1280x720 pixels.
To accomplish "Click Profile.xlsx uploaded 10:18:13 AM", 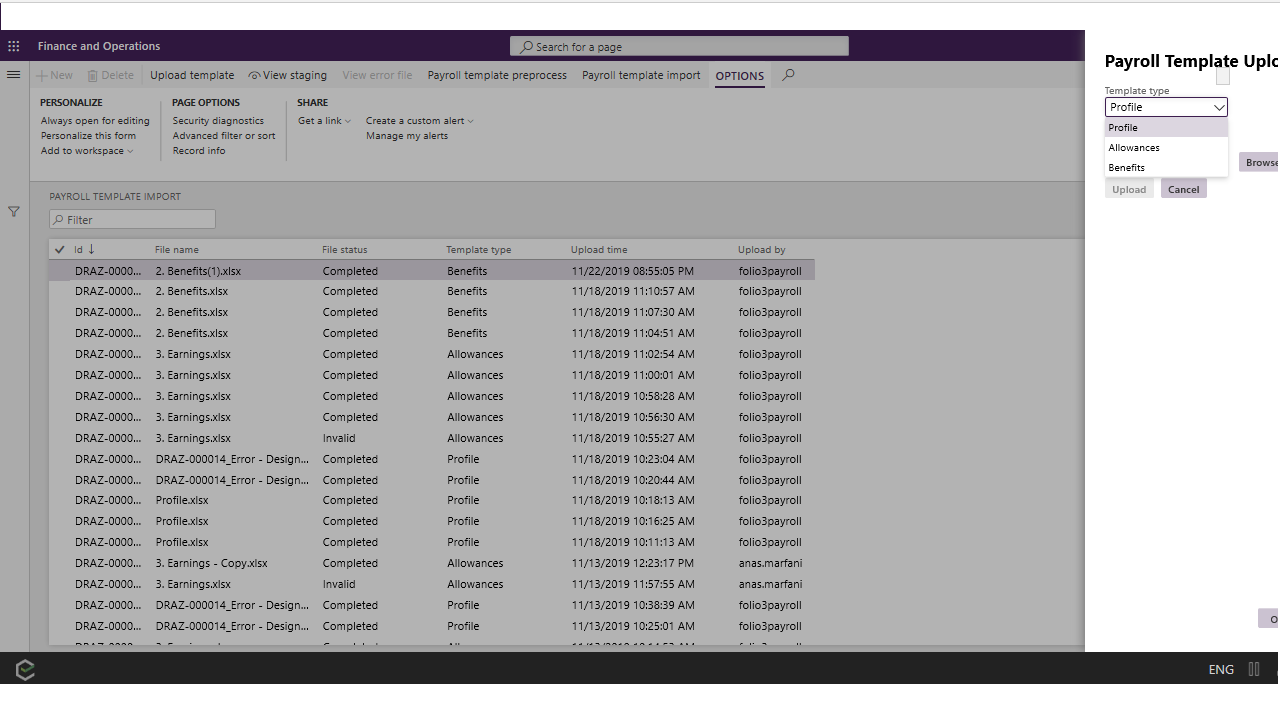I will click(x=182, y=500).
